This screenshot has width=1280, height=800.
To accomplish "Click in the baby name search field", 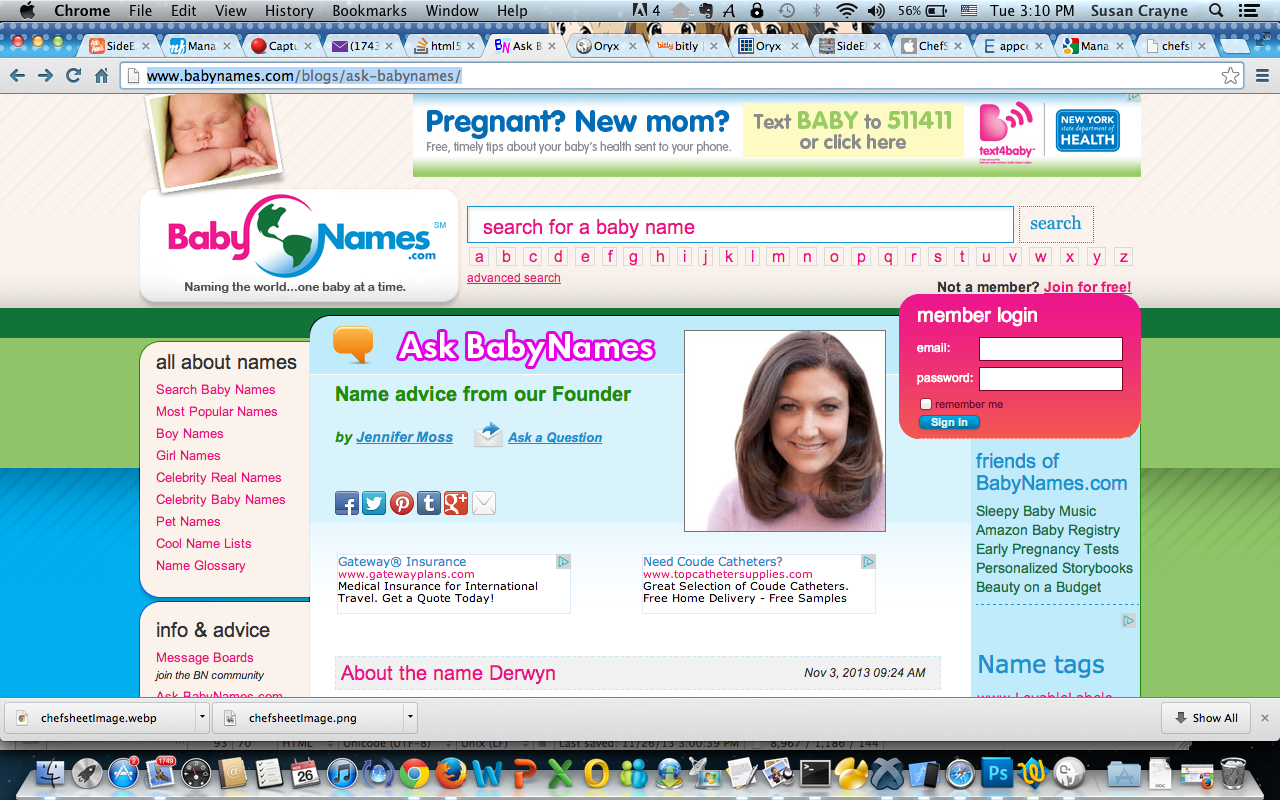I will [x=740, y=225].
